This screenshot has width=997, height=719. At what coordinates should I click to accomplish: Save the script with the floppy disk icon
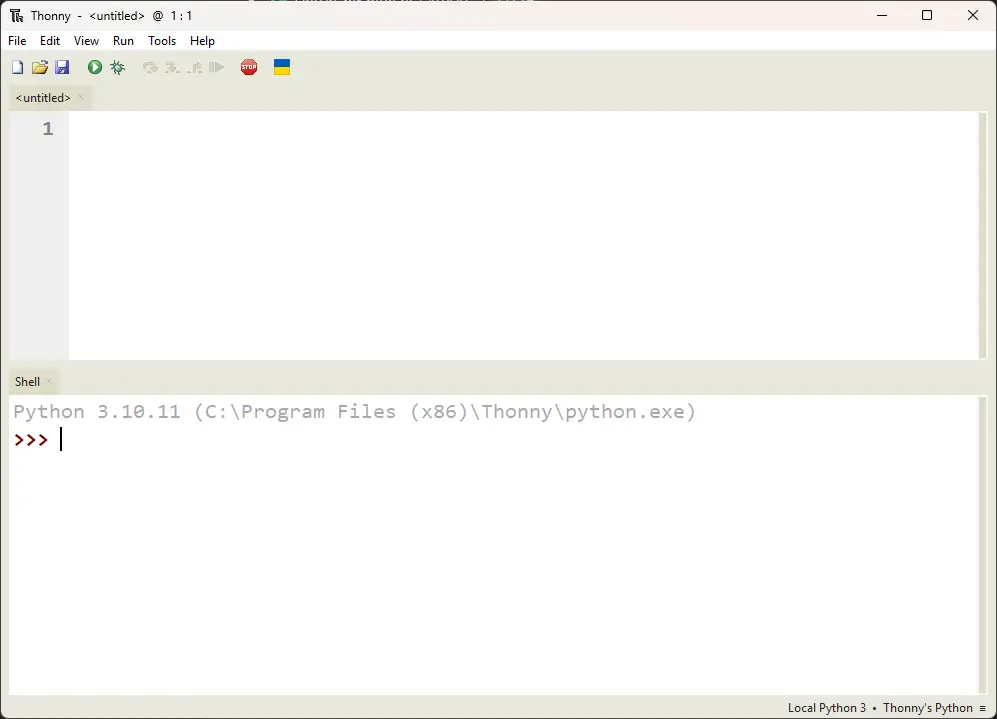point(62,67)
